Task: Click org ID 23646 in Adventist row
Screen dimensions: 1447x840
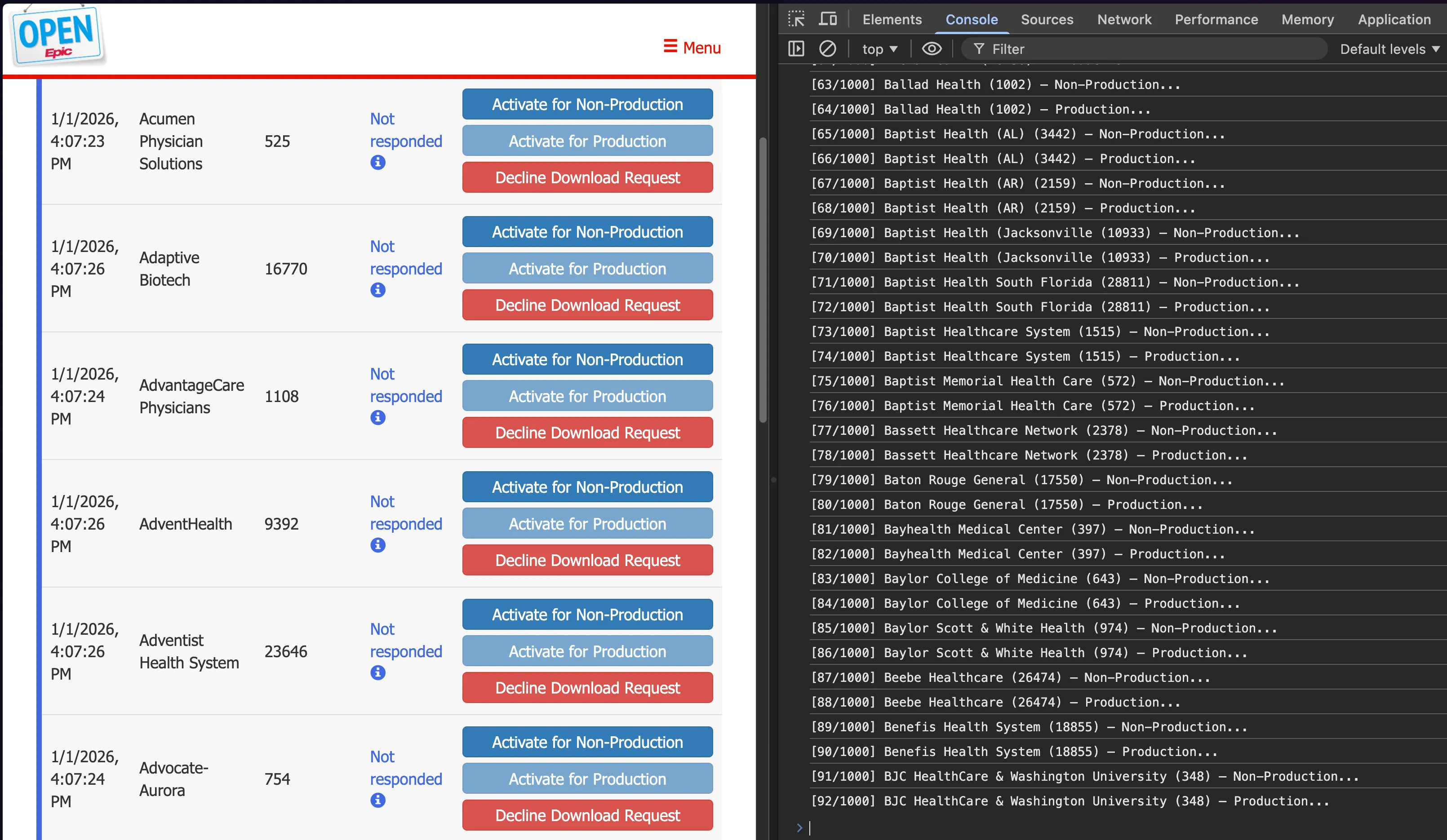Action: (x=286, y=651)
